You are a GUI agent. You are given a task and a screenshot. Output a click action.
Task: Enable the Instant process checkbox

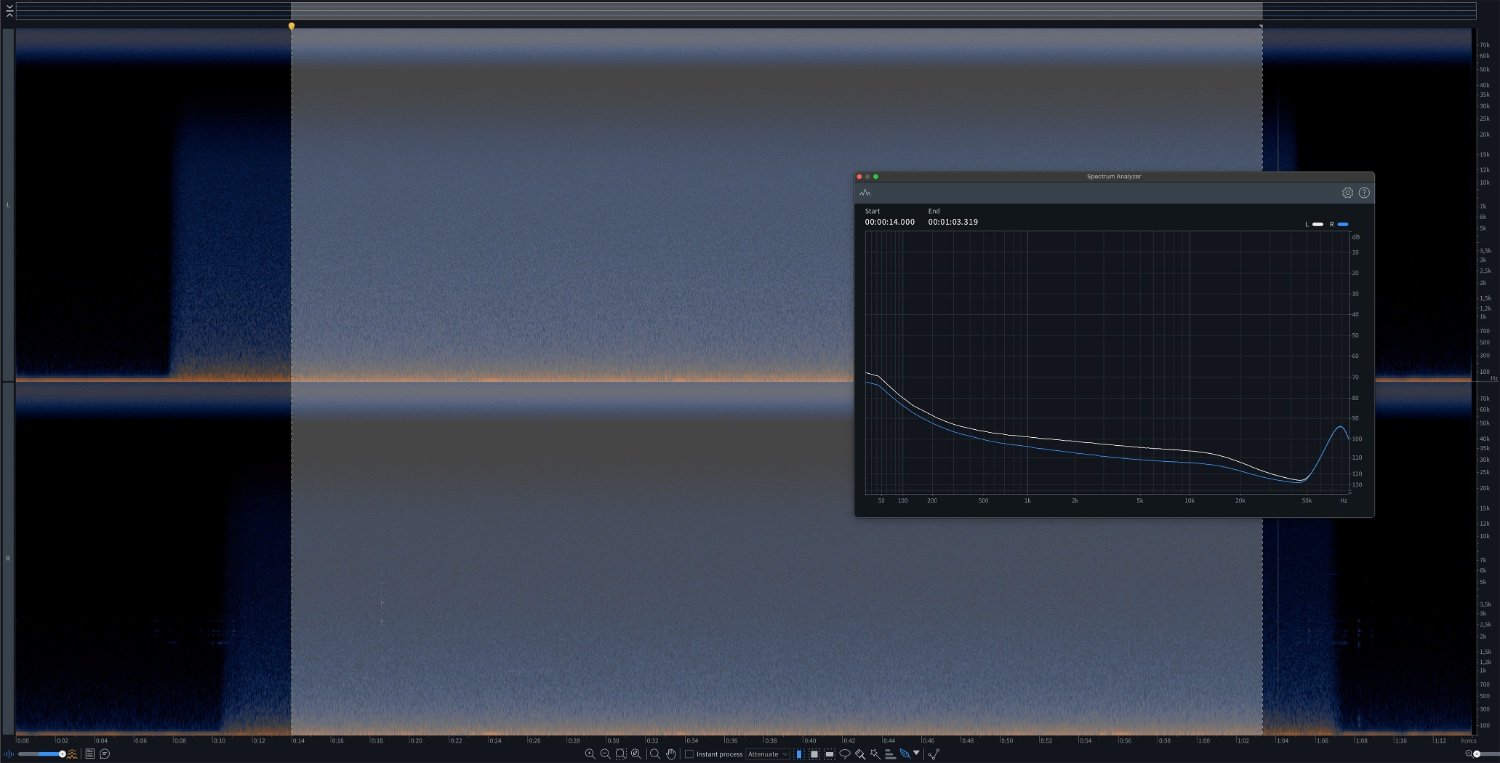pos(689,754)
